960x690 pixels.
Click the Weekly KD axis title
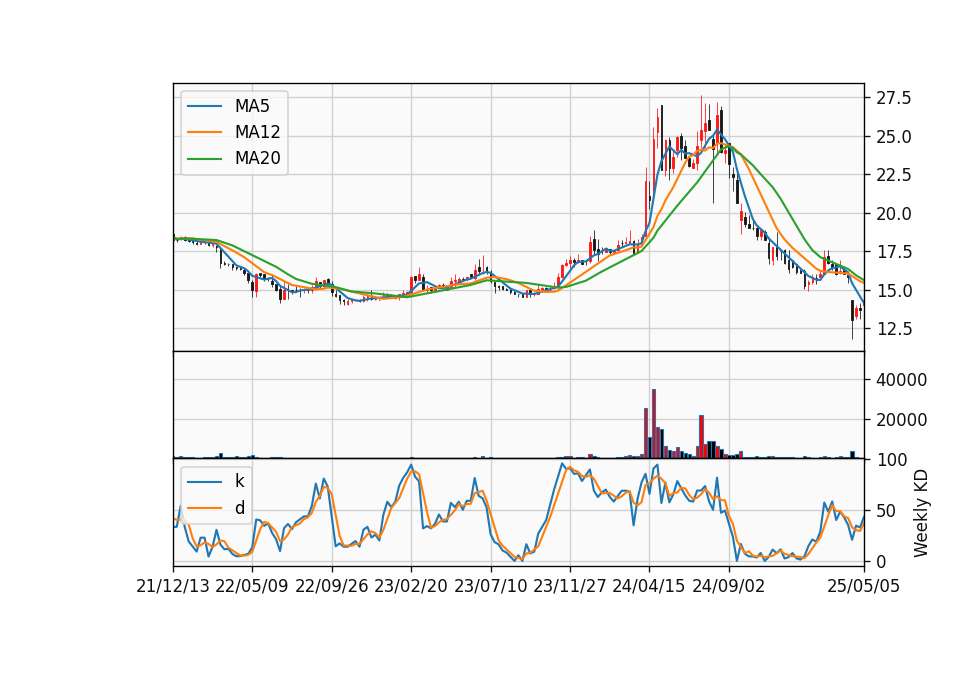click(x=921, y=514)
